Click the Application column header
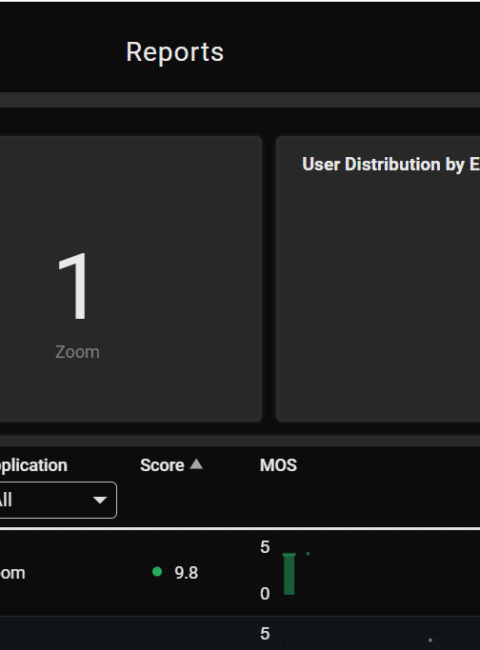480x650 pixels. 33,465
